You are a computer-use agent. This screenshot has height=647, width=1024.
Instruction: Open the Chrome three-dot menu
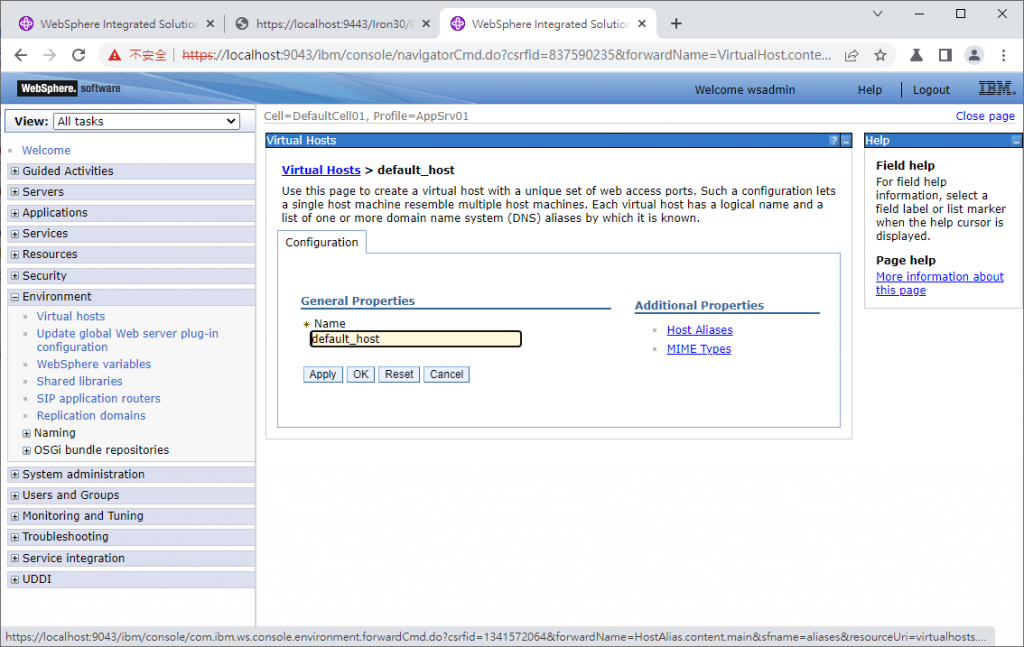1004,55
